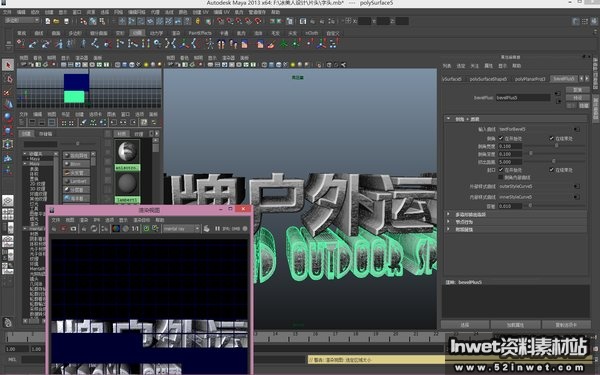Select the Universal Manipulator tool

pyautogui.click(x=8, y=144)
